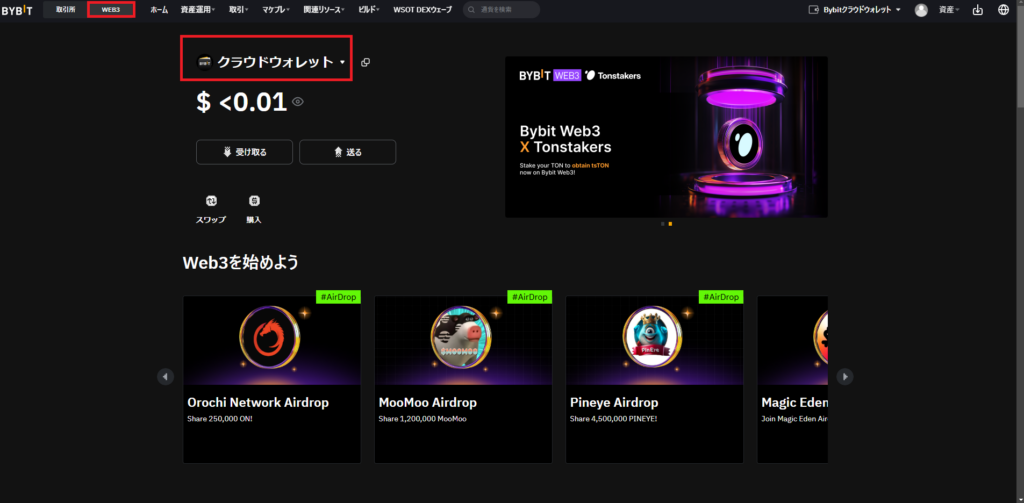This screenshot has width=1024, height=503.
Task: Click the MooMoo coin icon
Action: click(461, 336)
